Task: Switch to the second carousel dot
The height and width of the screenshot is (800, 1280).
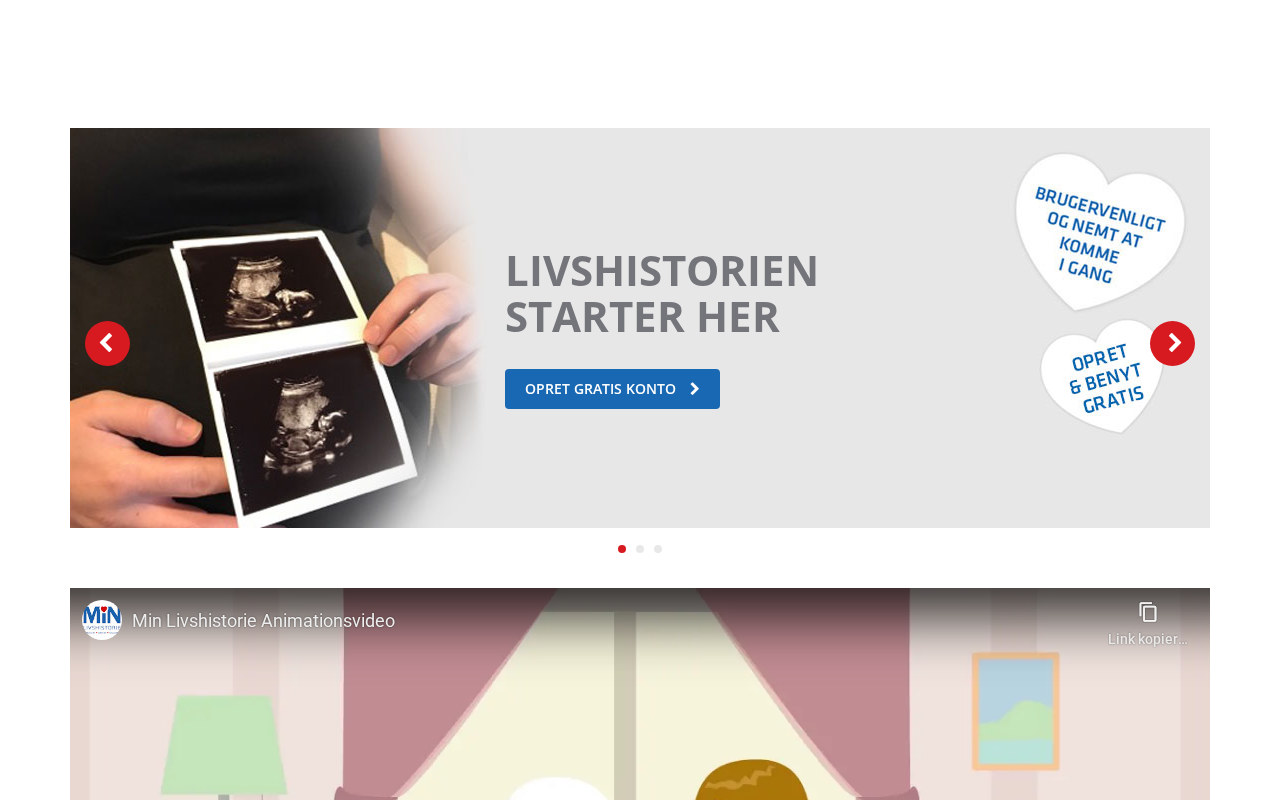Action: (640, 549)
